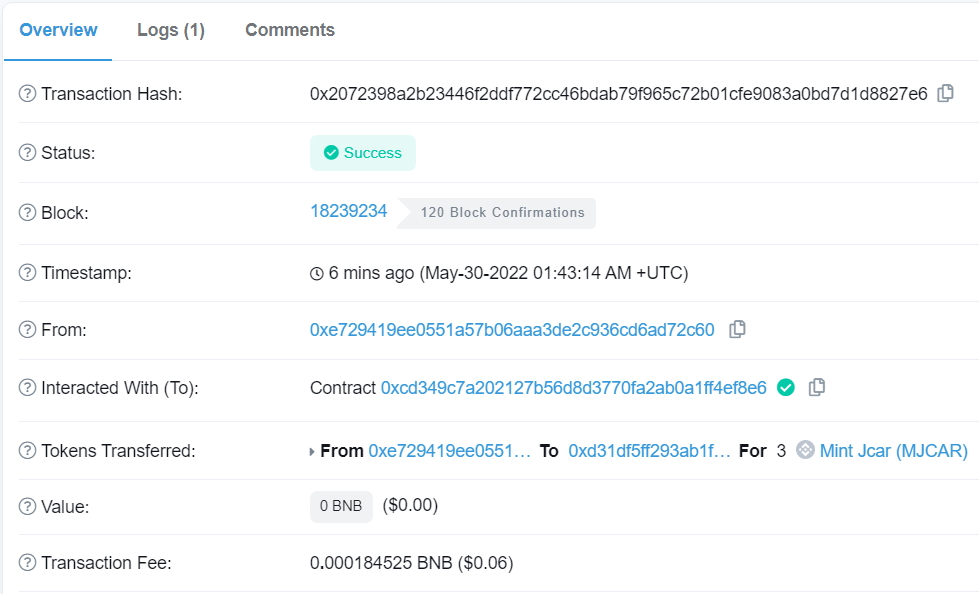Click the Mint Jcar token logo icon
Image resolution: width=979 pixels, height=594 pixels.
tap(805, 451)
